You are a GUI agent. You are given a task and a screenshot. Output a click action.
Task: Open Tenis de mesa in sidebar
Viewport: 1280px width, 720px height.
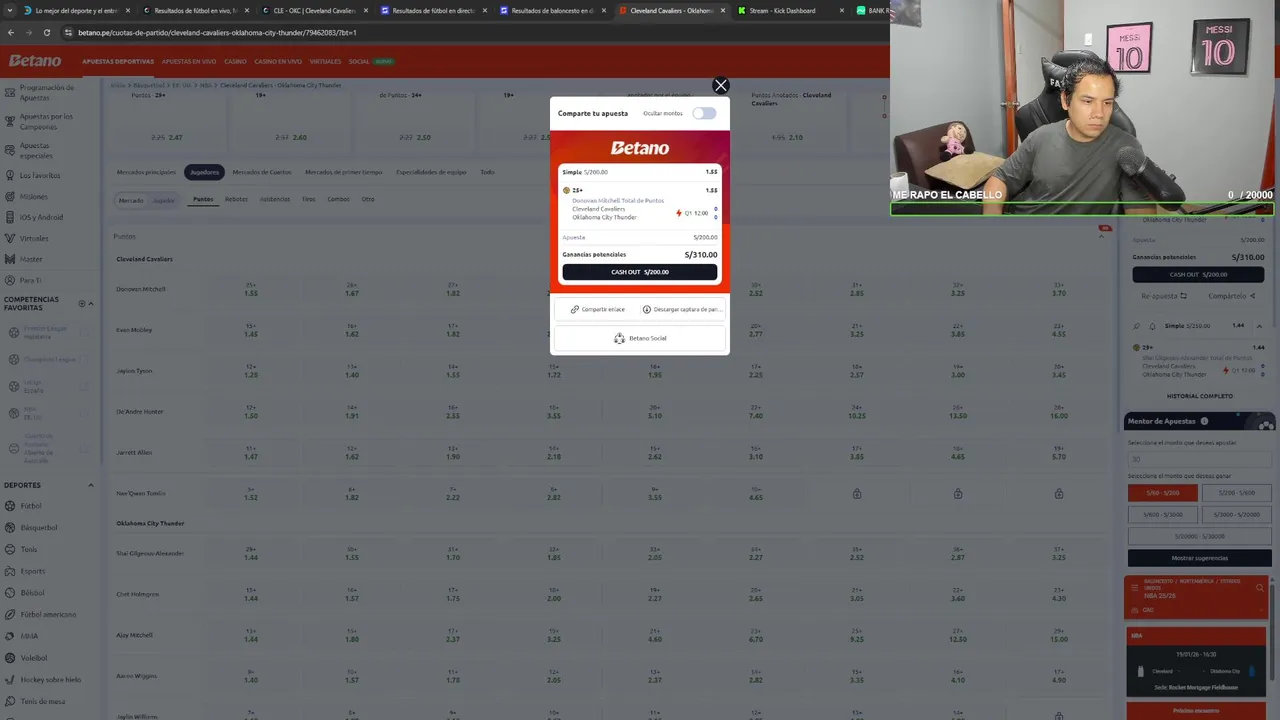43,701
